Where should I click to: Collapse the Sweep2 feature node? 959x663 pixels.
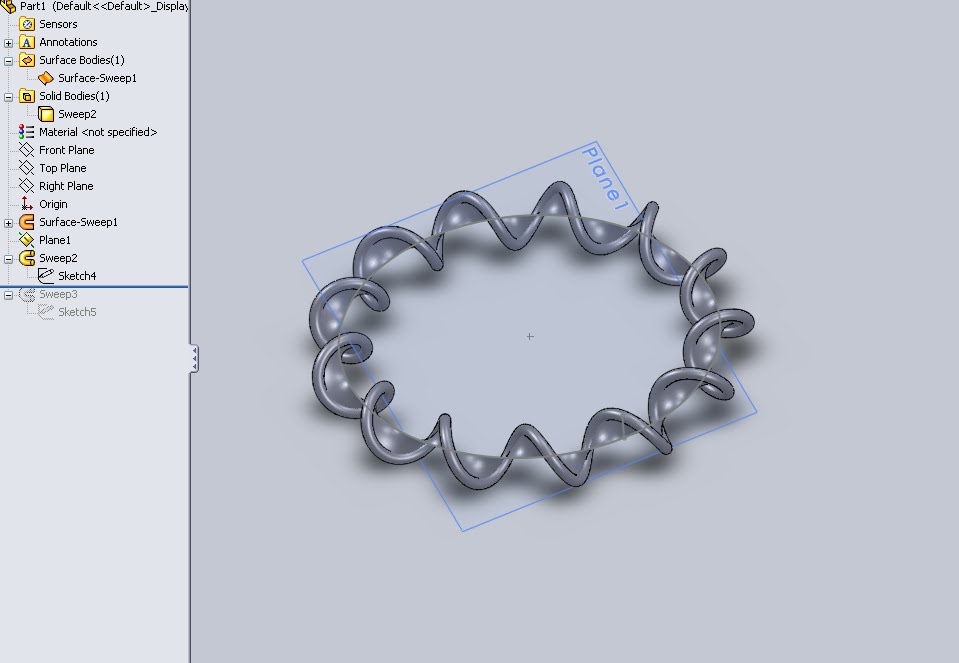coord(9,259)
